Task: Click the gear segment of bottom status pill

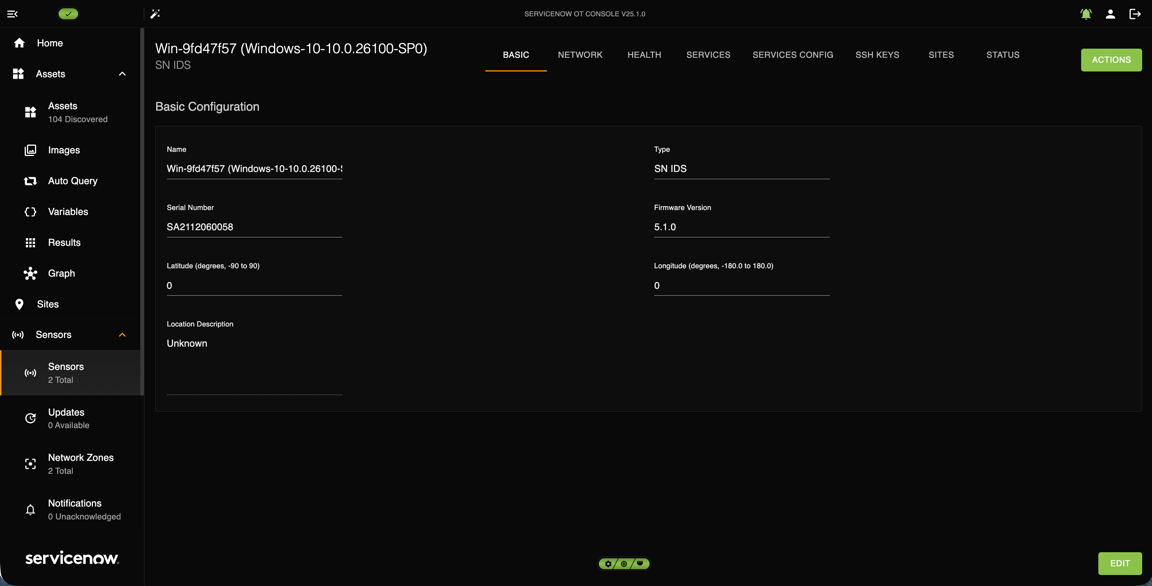Action: point(608,564)
